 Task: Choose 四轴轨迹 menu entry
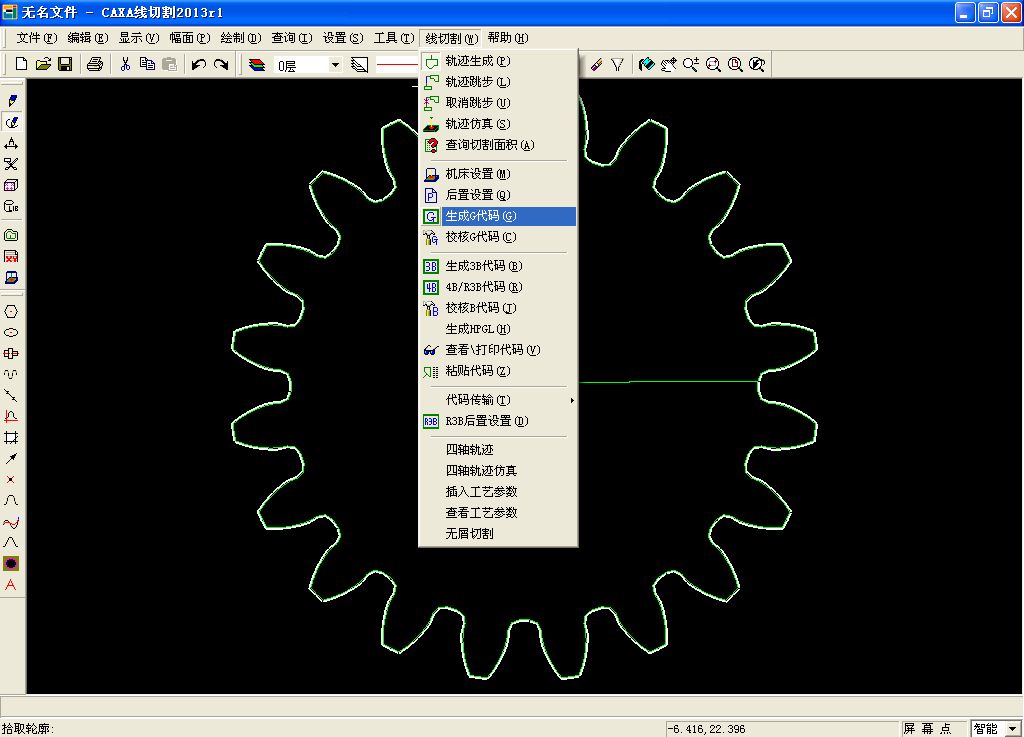[x=498, y=450]
